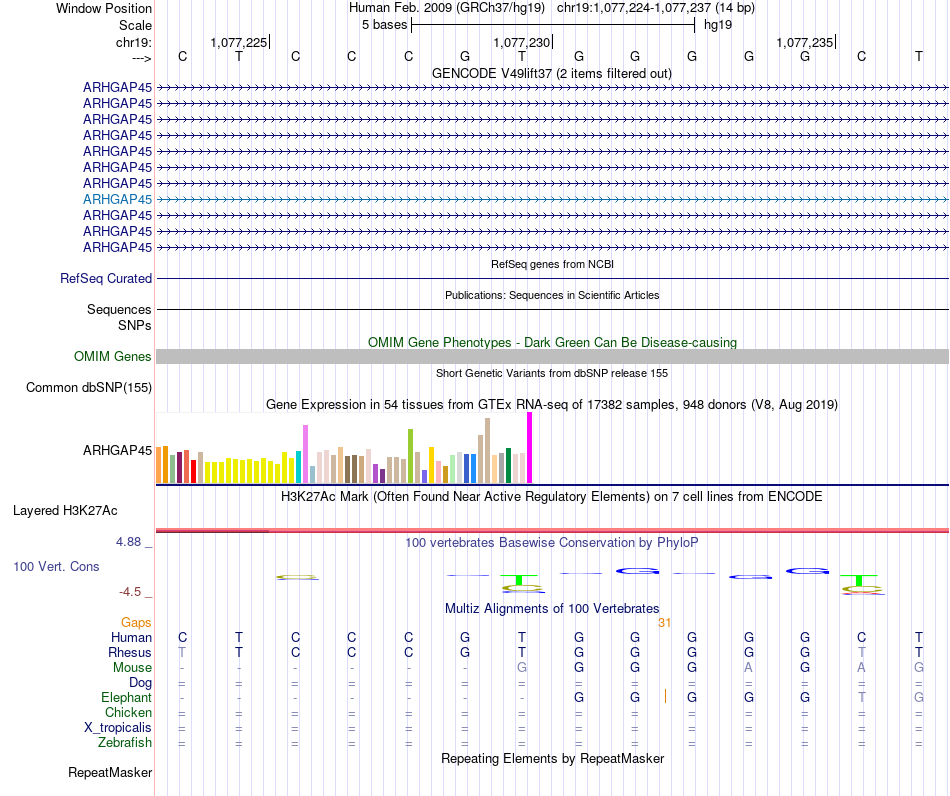950x796 pixels.
Task: Click the 'Publications: Sequences in Scientific Articles' title
Action: (552, 295)
